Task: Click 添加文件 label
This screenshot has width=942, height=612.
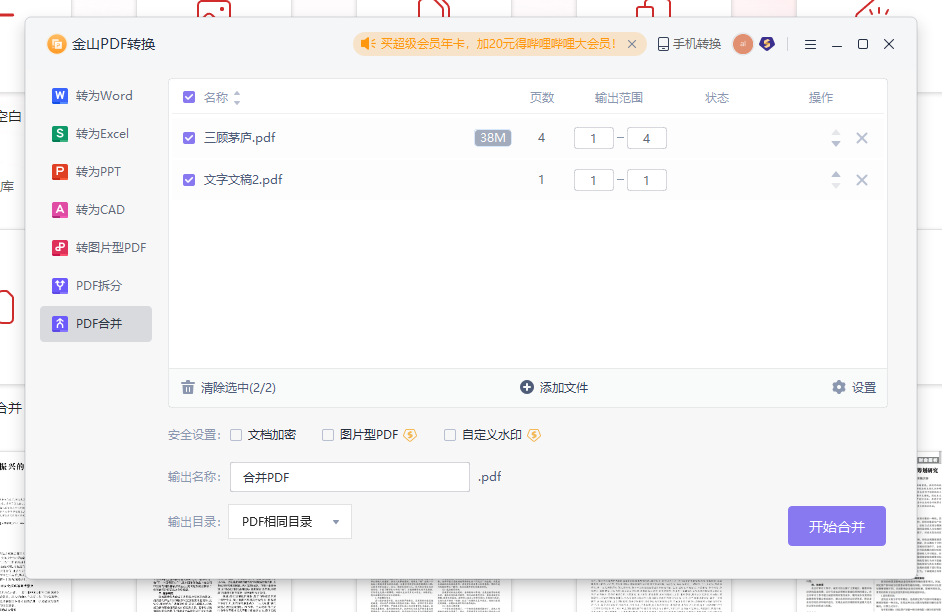Action: pyautogui.click(x=564, y=388)
